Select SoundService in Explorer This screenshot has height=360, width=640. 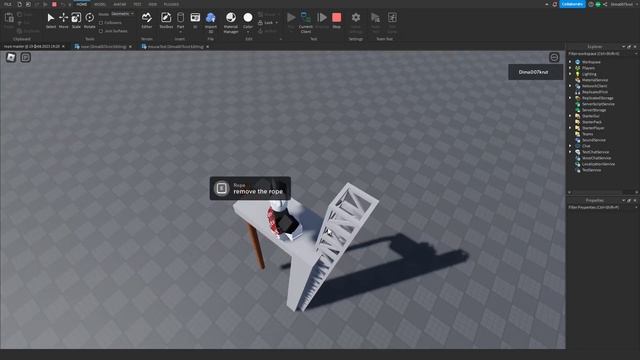tap(593, 140)
